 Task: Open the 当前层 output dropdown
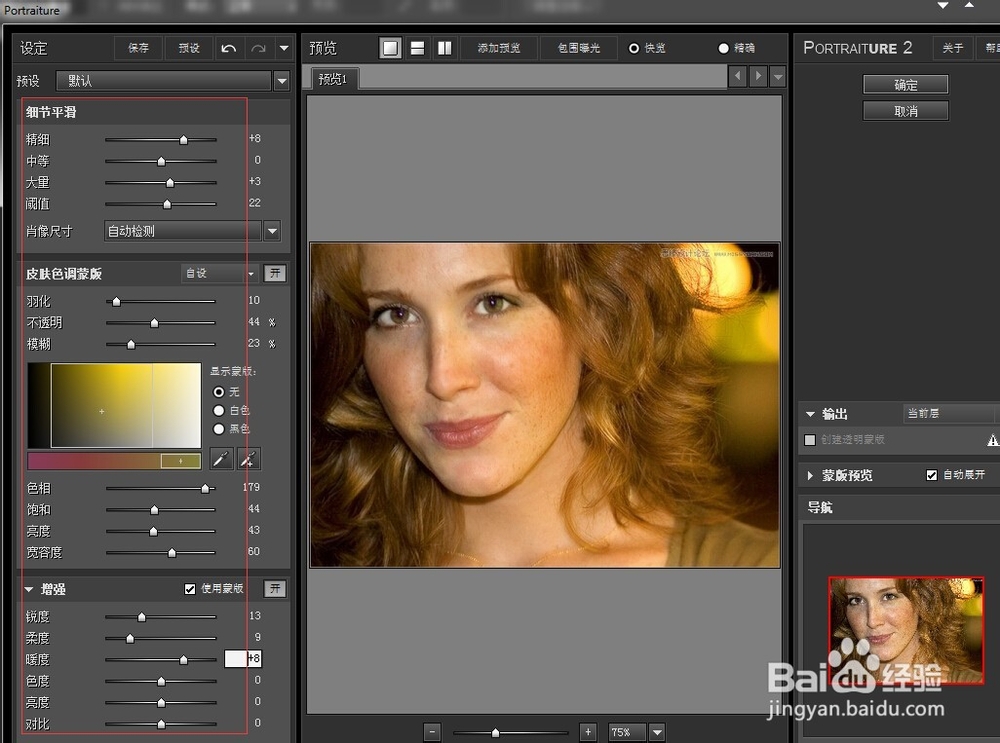[949, 413]
